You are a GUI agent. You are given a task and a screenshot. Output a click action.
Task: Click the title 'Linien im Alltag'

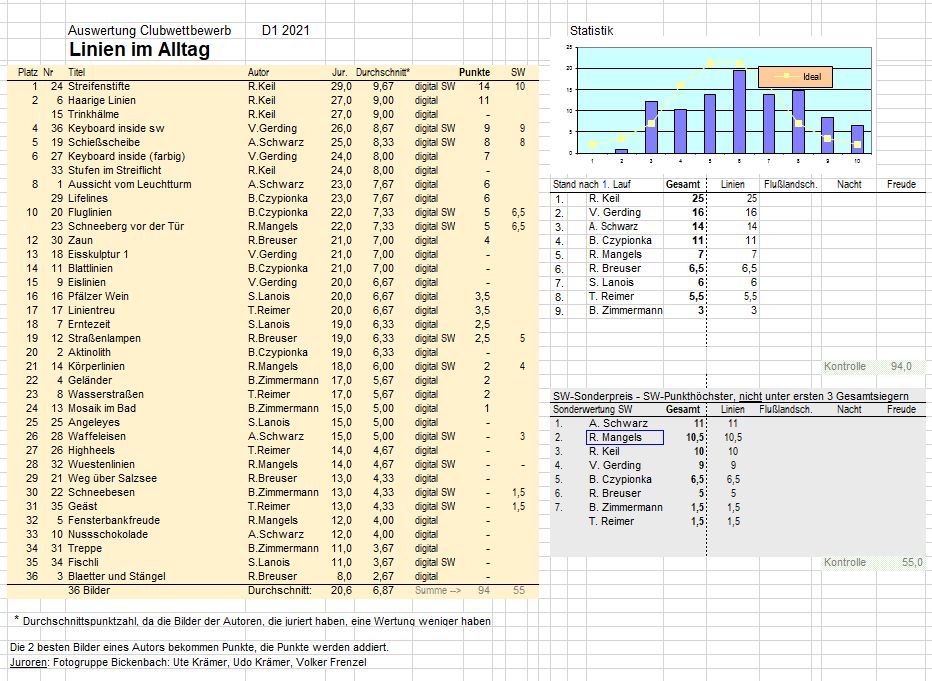click(x=140, y=49)
